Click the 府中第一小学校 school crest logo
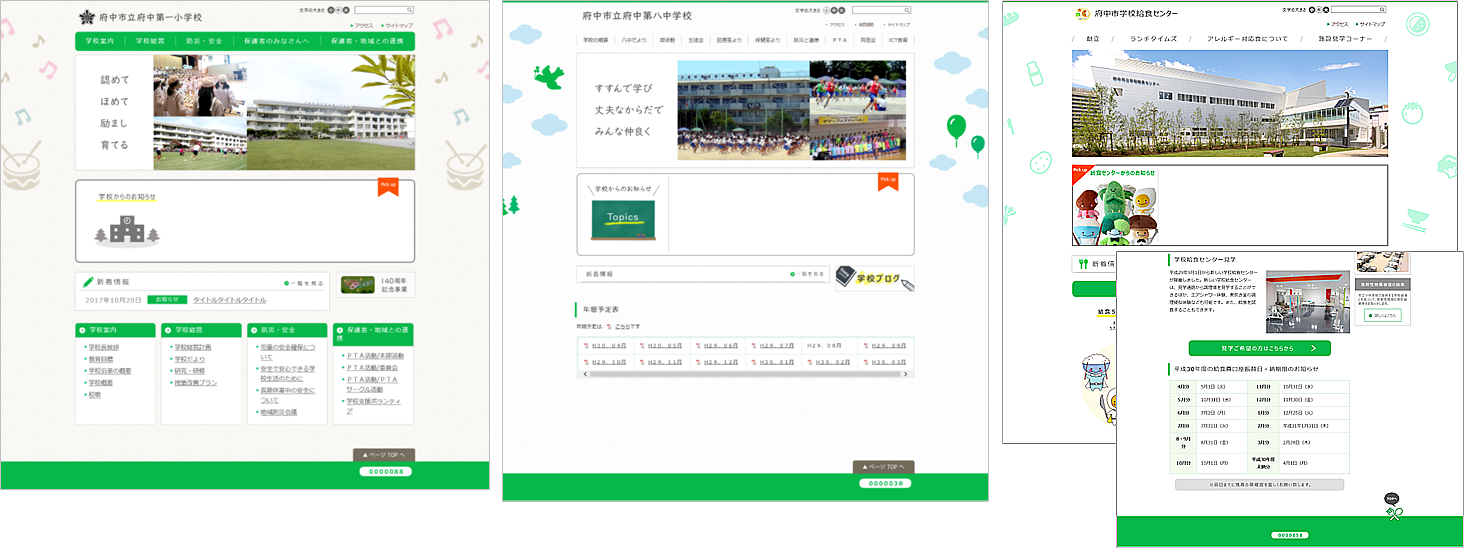The image size is (1464, 548). point(87,17)
